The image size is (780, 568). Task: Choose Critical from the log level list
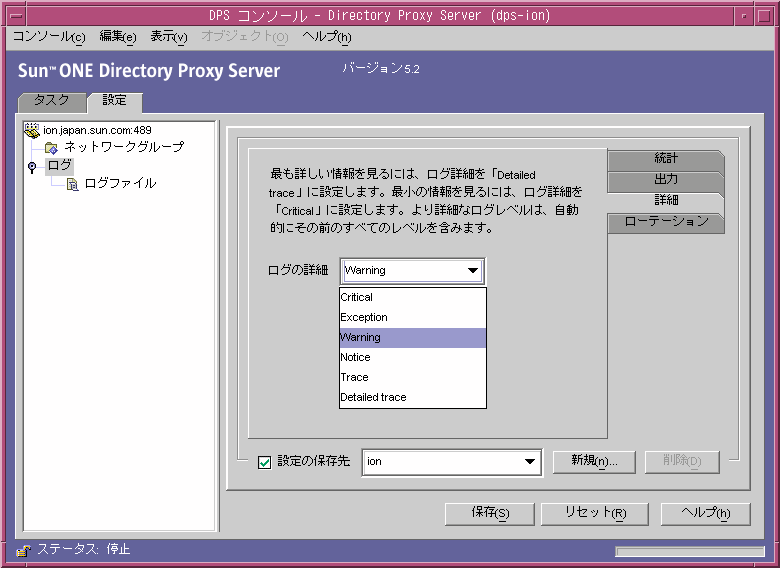pos(412,297)
